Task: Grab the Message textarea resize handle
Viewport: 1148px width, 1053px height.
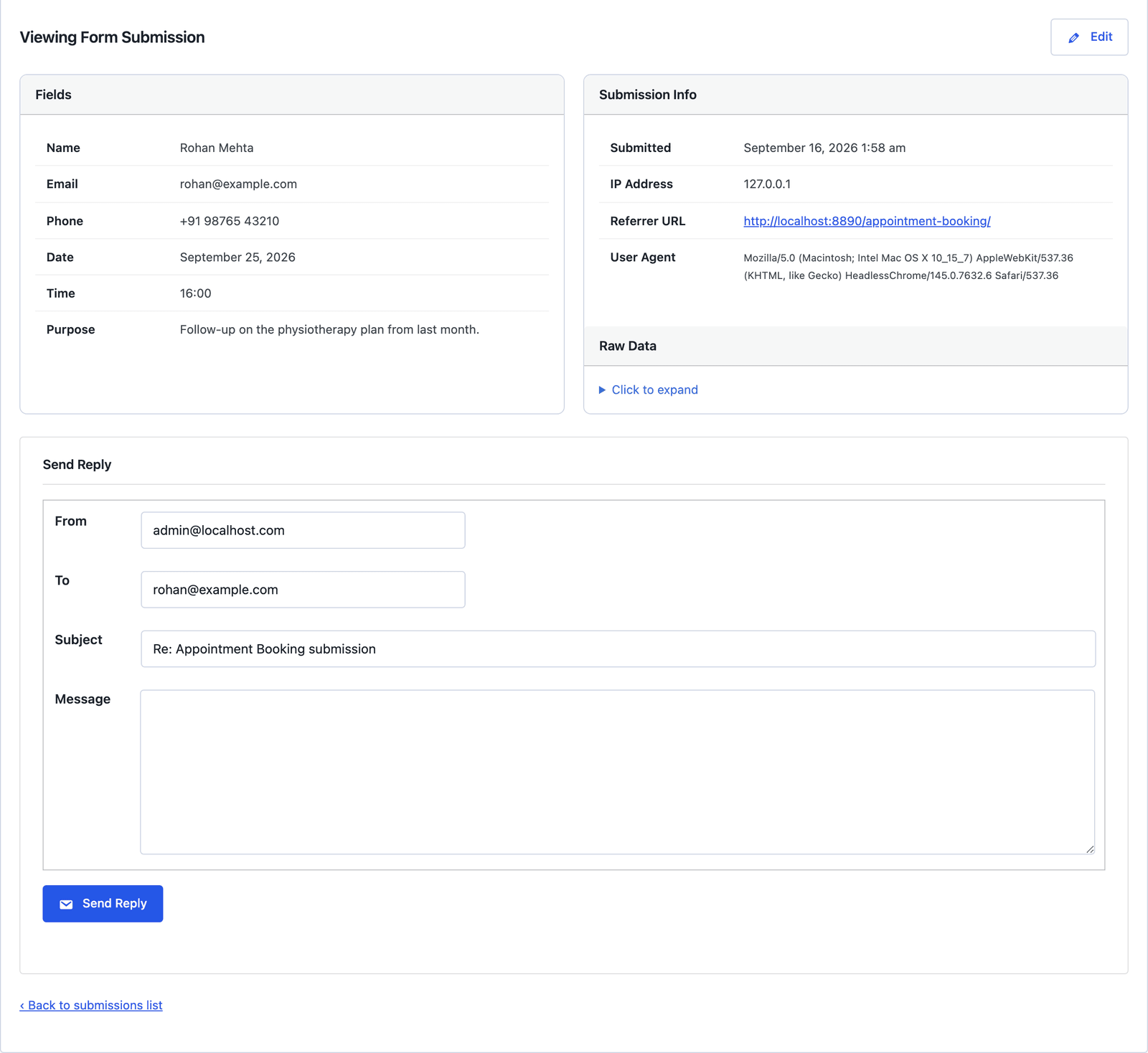Action: (x=1089, y=849)
